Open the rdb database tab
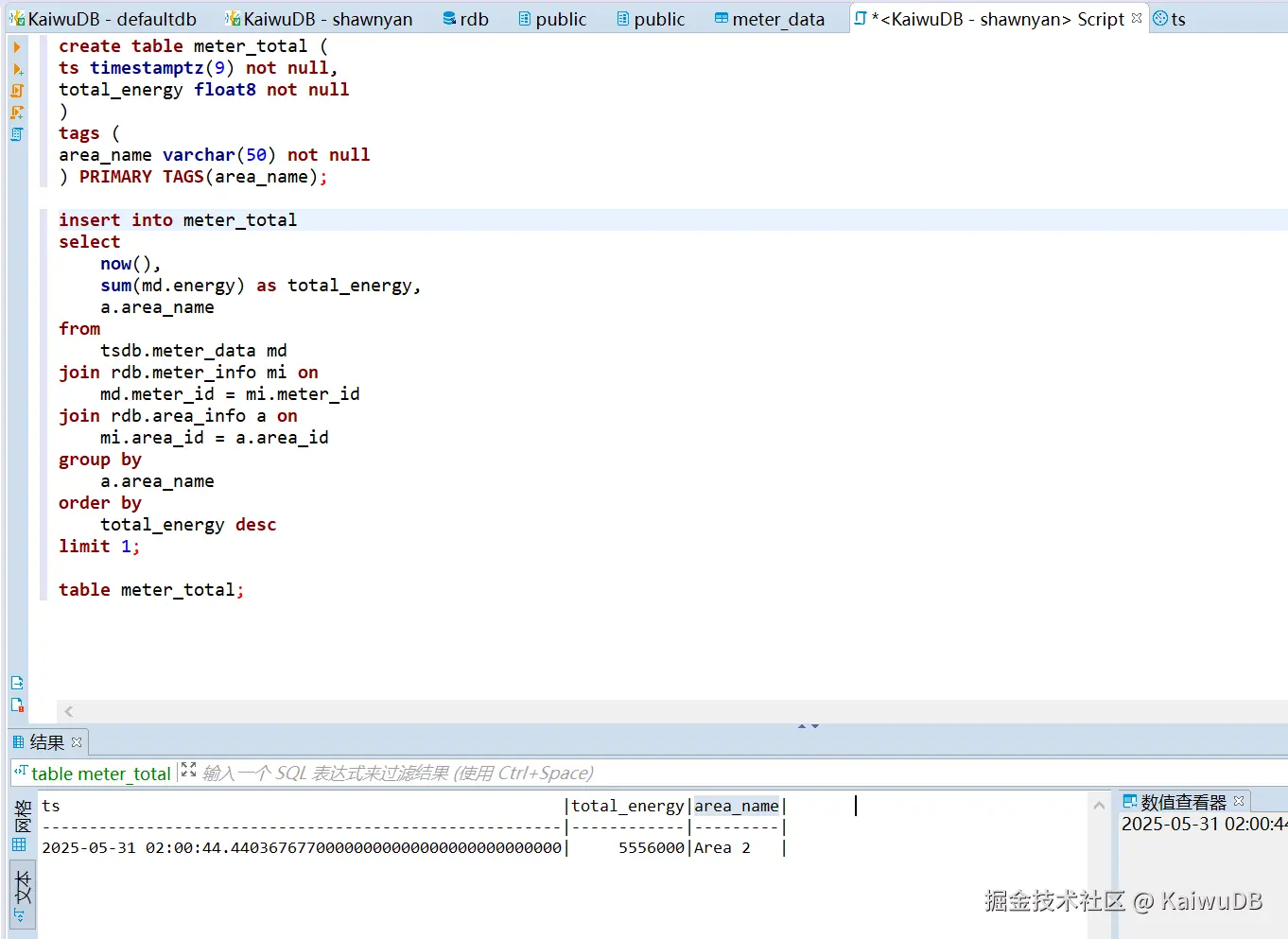The image size is (1288, 939). click(466, 19)
